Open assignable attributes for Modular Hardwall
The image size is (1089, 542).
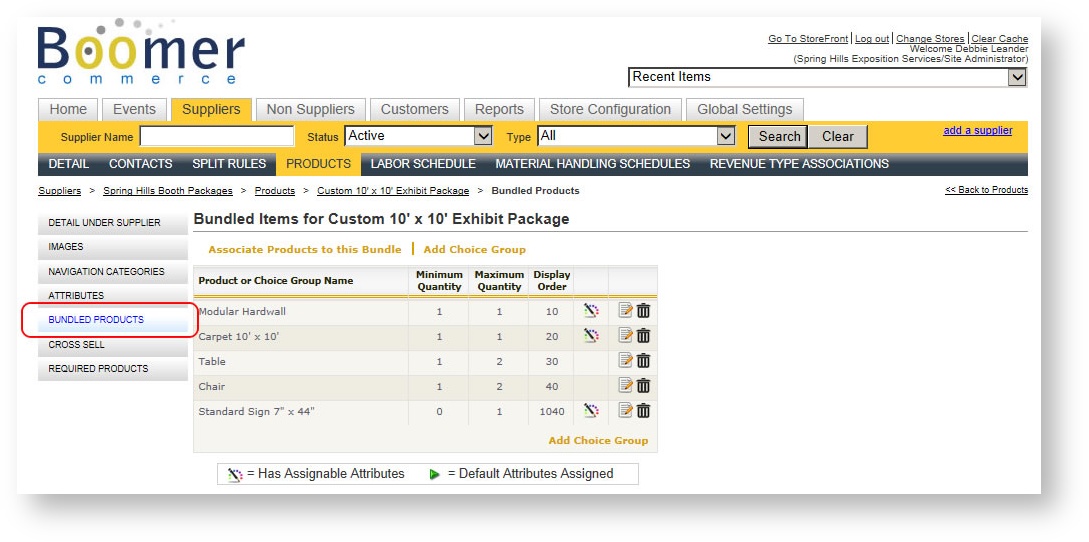pyautogui.click(x=591, y=311)
